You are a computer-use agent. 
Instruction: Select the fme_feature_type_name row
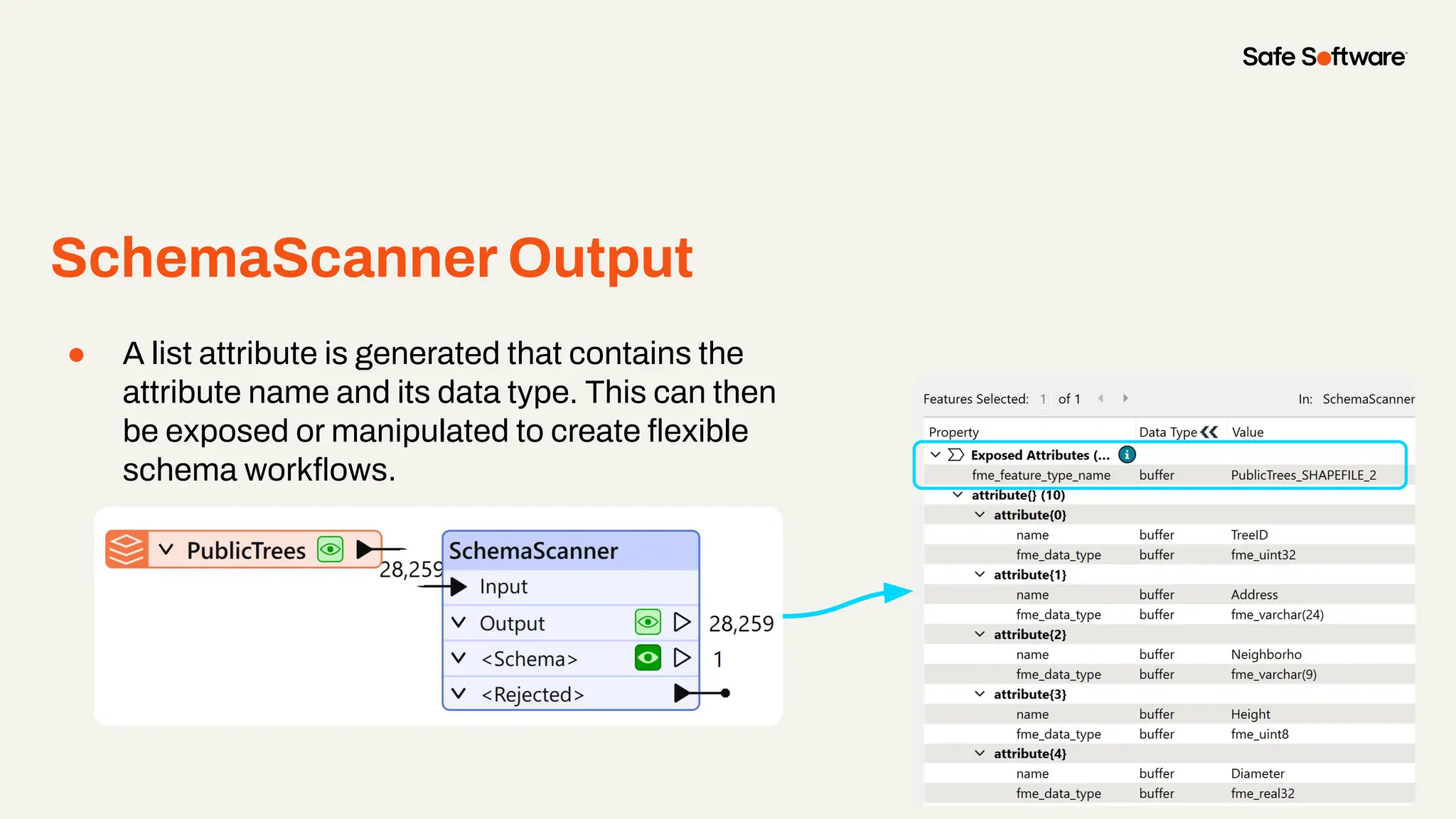(1169, 475)
